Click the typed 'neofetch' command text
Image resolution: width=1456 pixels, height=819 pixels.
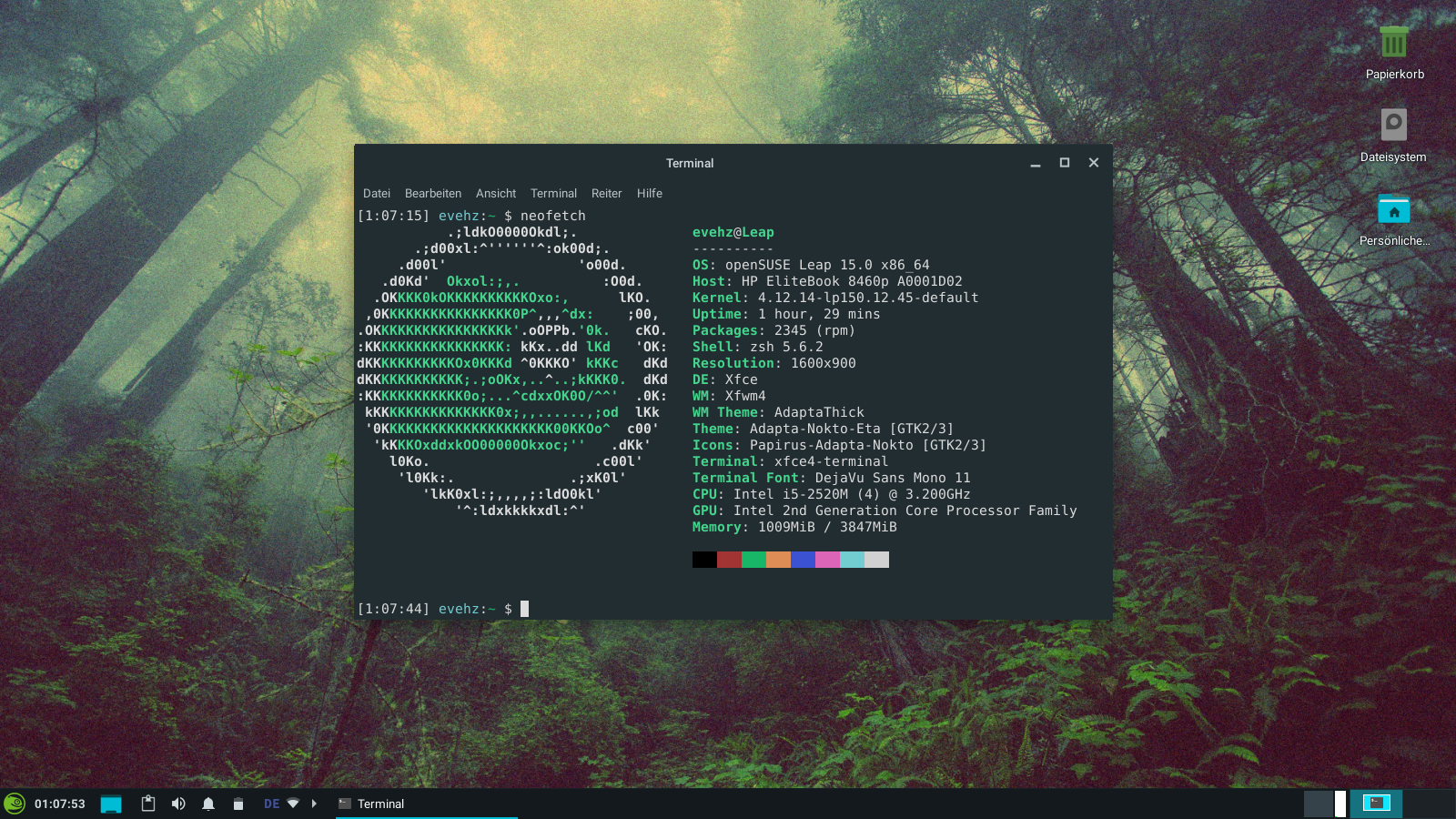click(553, 216)
